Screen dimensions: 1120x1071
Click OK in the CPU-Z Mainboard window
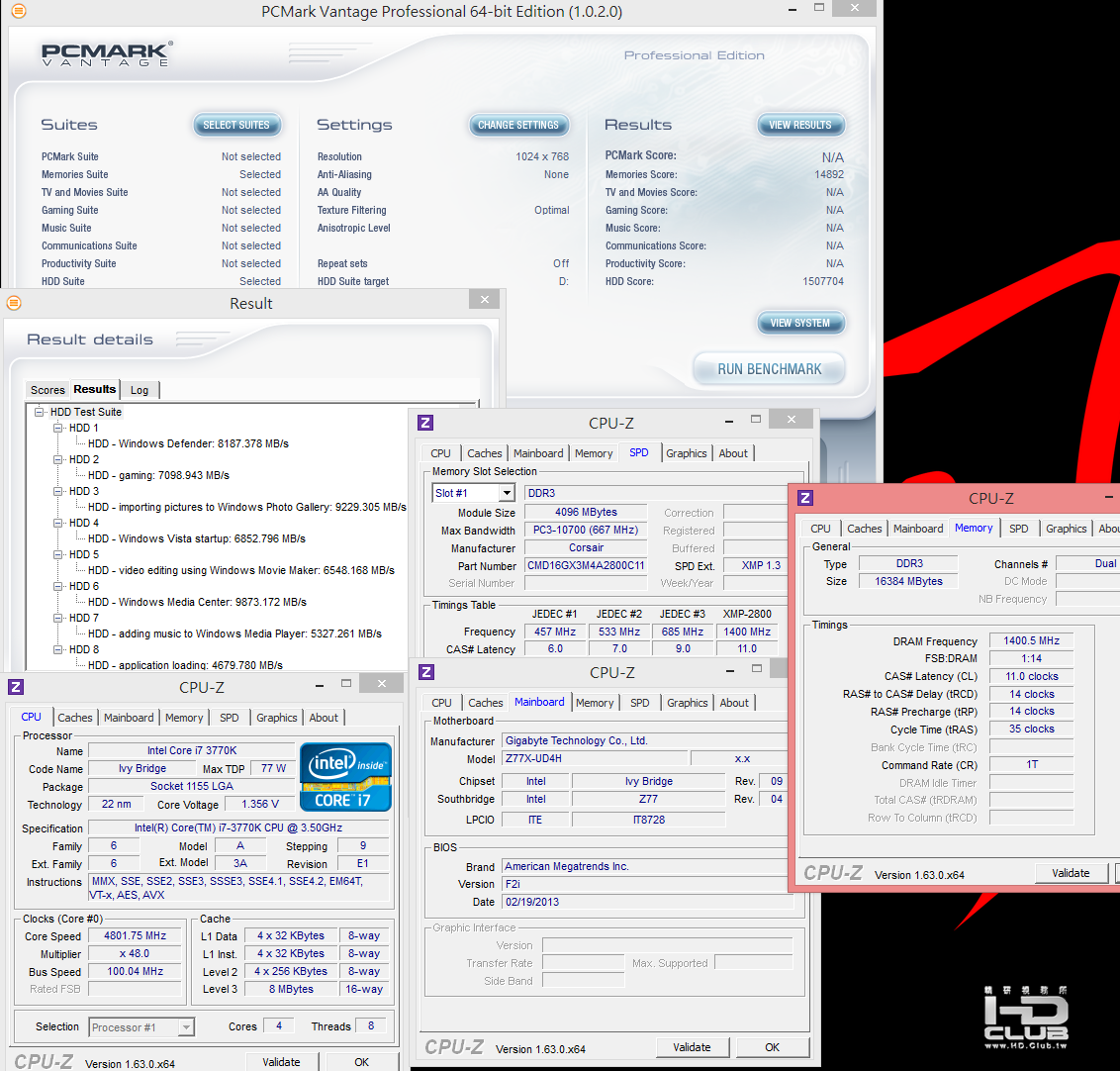[x=772, y=1047]
